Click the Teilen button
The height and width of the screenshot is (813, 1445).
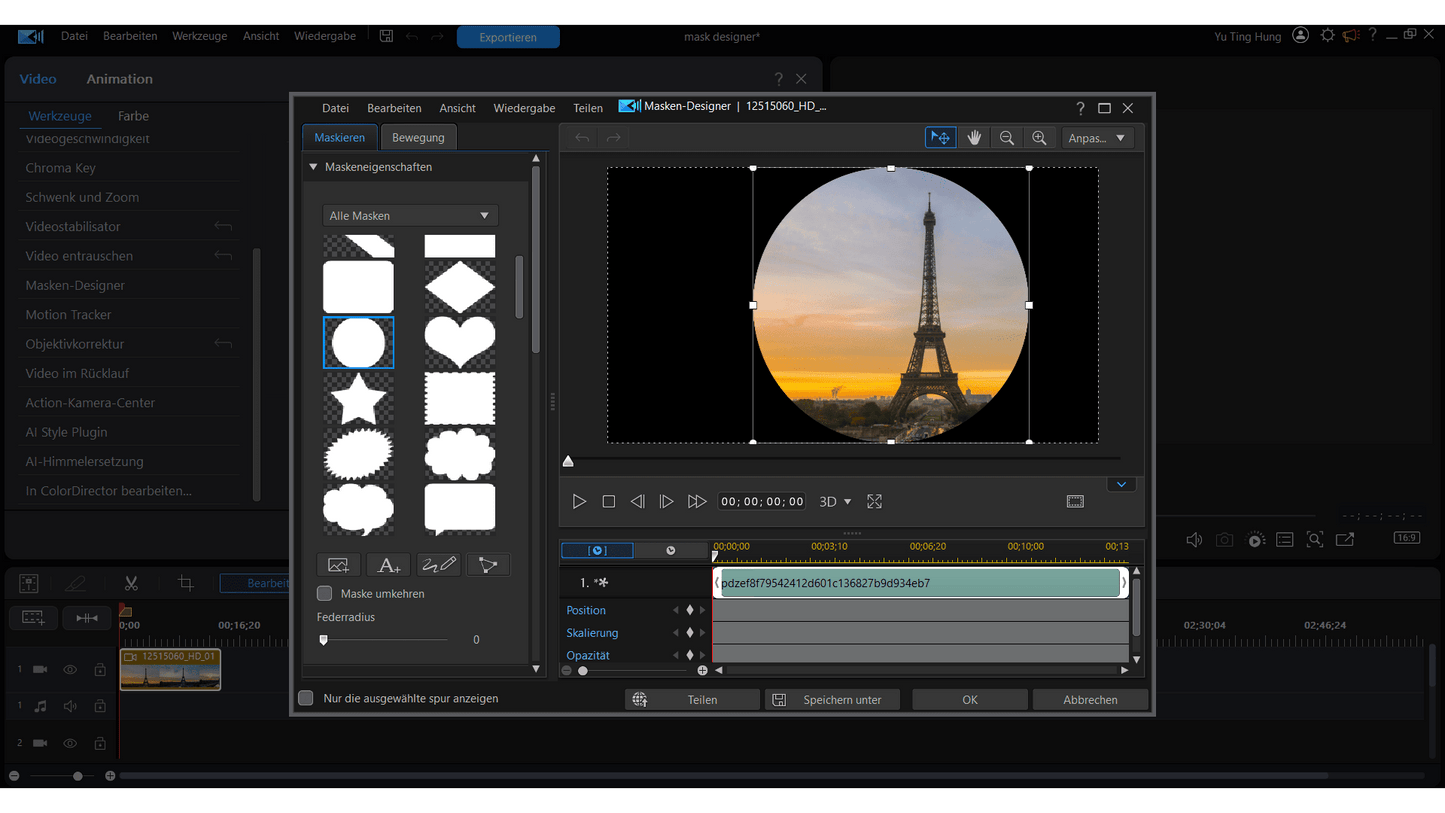click(x=692, y=700)
